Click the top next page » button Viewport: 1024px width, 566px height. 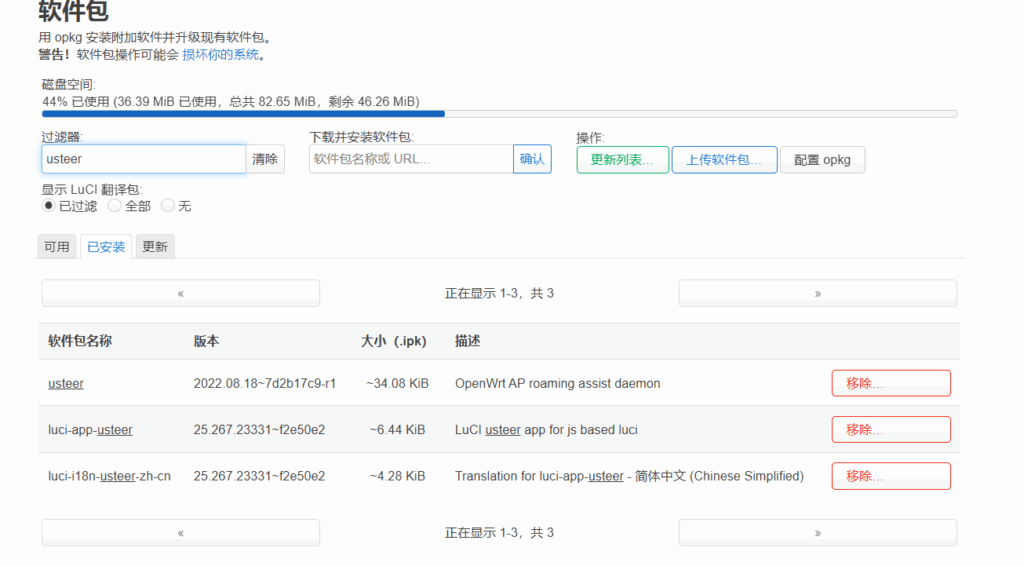[x=817, y=293]
